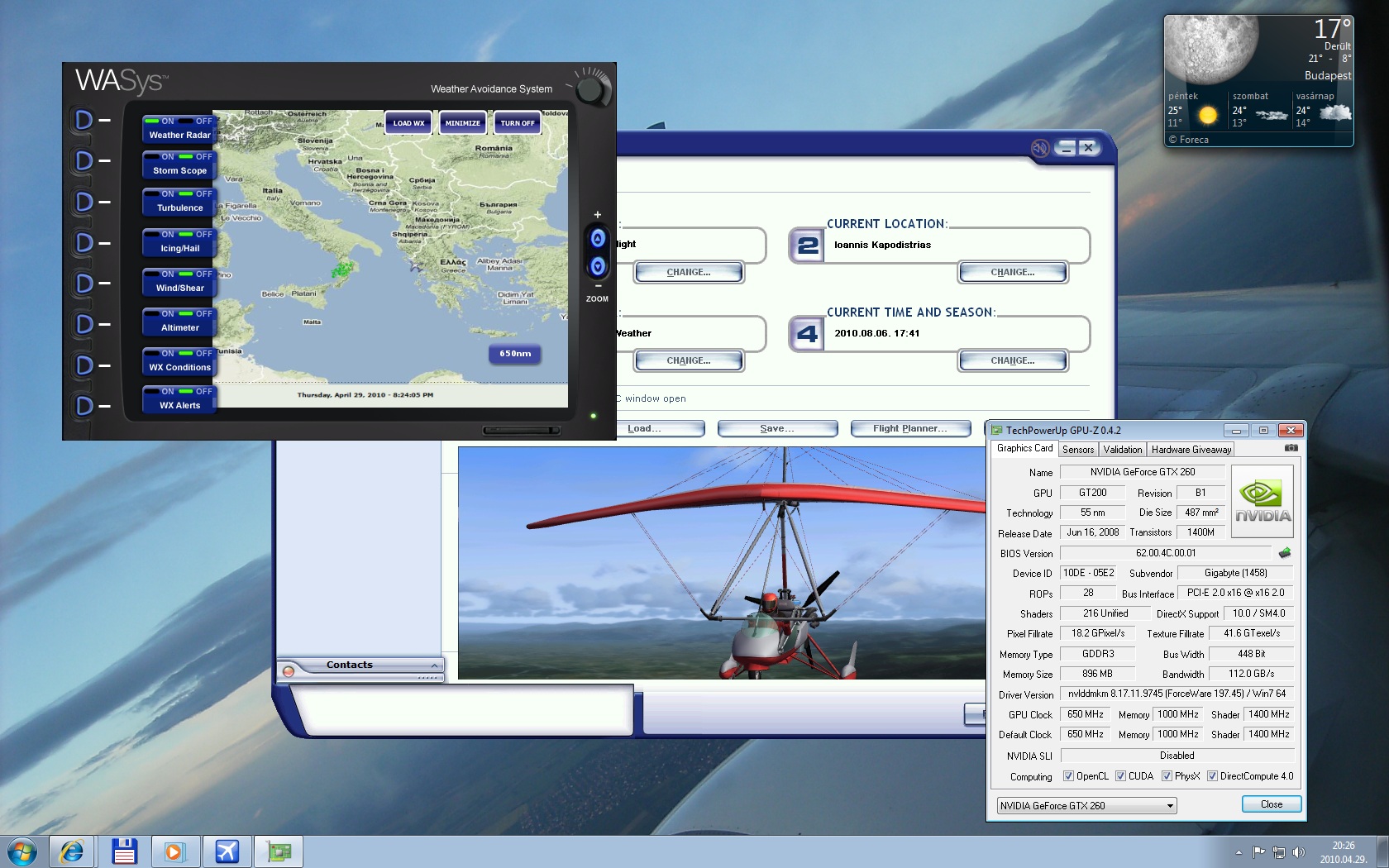Click Change under Current Location
This screenshot has height=868, width=1389.
[1013, 273]
